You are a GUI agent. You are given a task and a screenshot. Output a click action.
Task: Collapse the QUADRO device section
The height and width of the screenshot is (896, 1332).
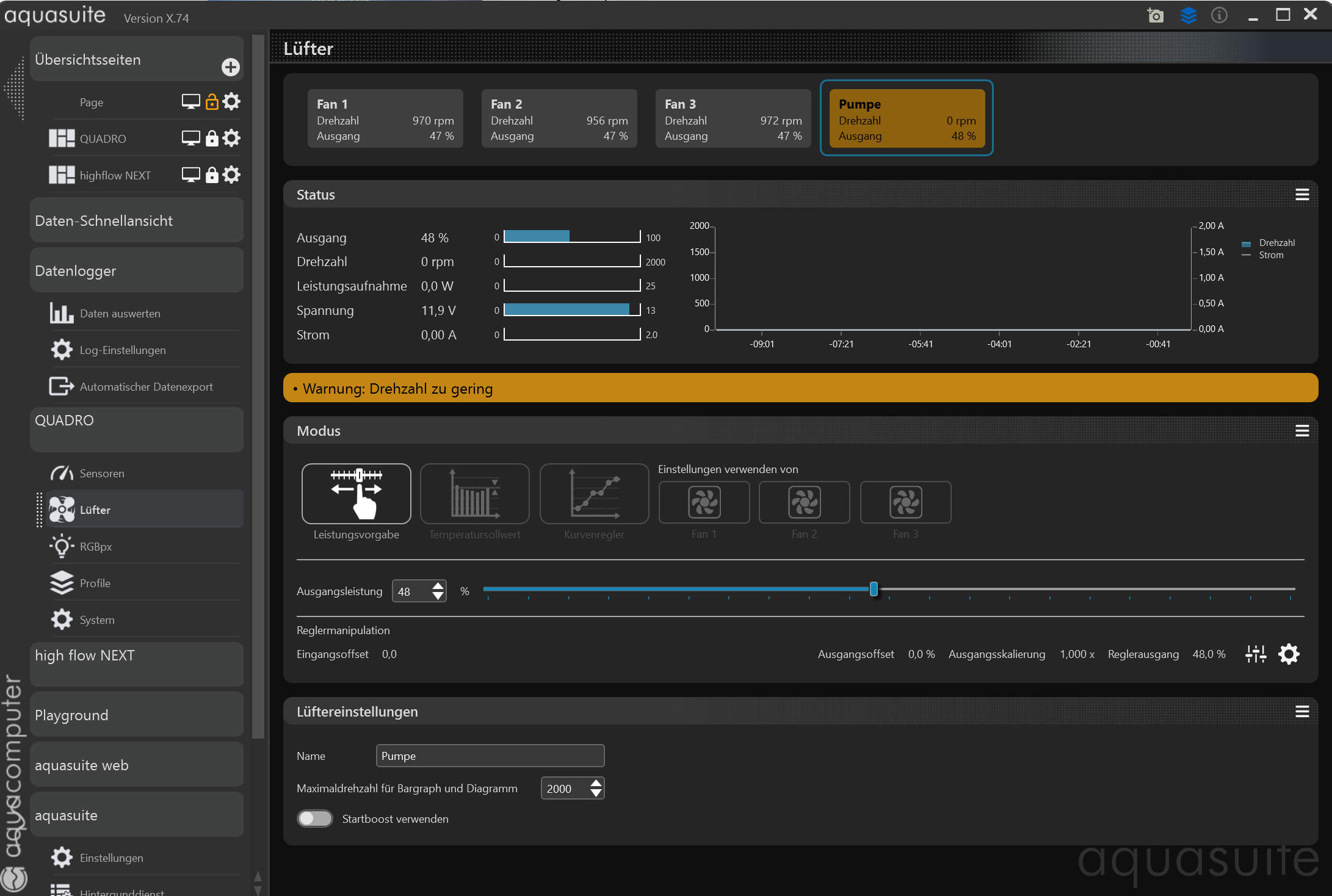[137, 430]
